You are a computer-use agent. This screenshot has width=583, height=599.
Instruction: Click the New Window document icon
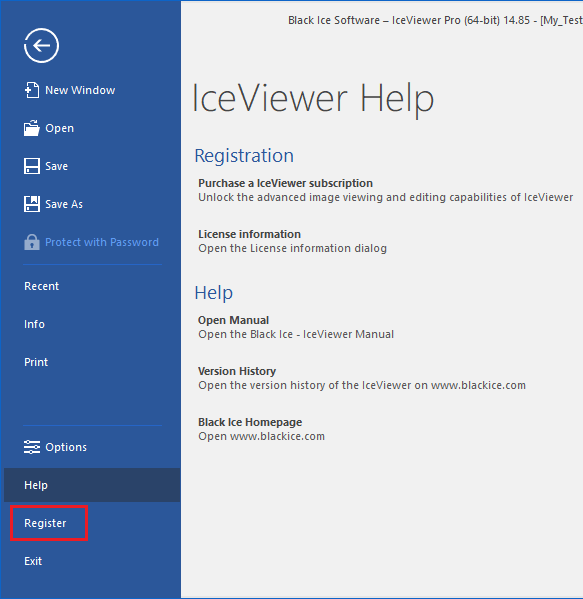pyautogui.click(x=32, y=90)
